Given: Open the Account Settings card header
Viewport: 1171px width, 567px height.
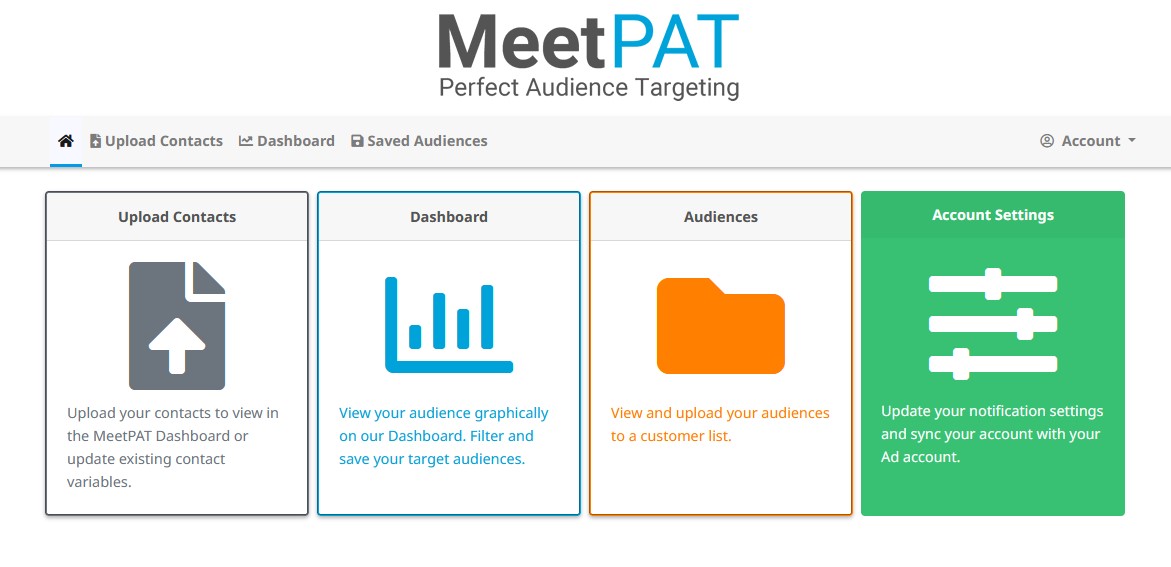Looking at the screenshot, I should (993, 215).
